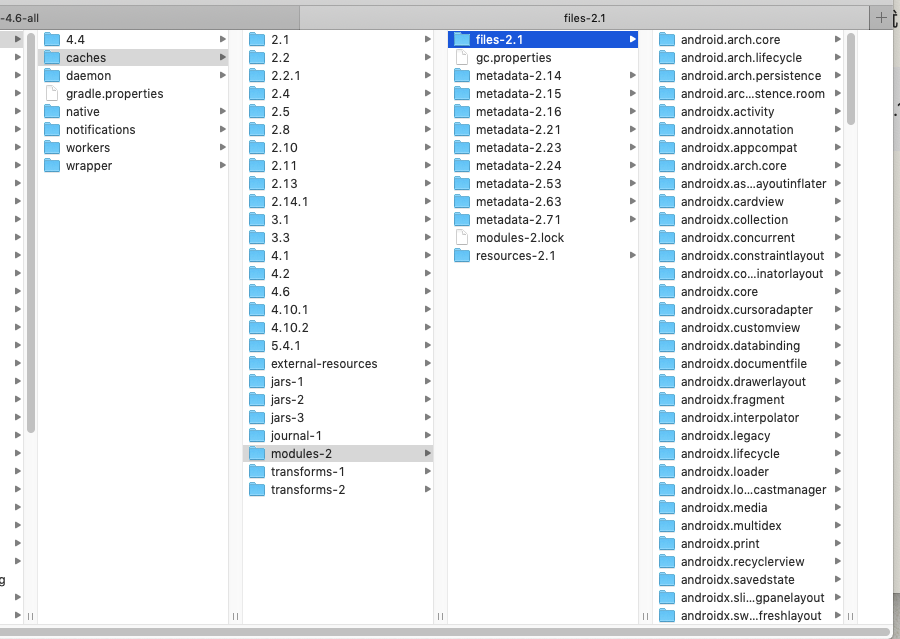The height and width of the screenshot is (639, 900).
Task: Click the external-resources folder icon
Action: [257, 363]
